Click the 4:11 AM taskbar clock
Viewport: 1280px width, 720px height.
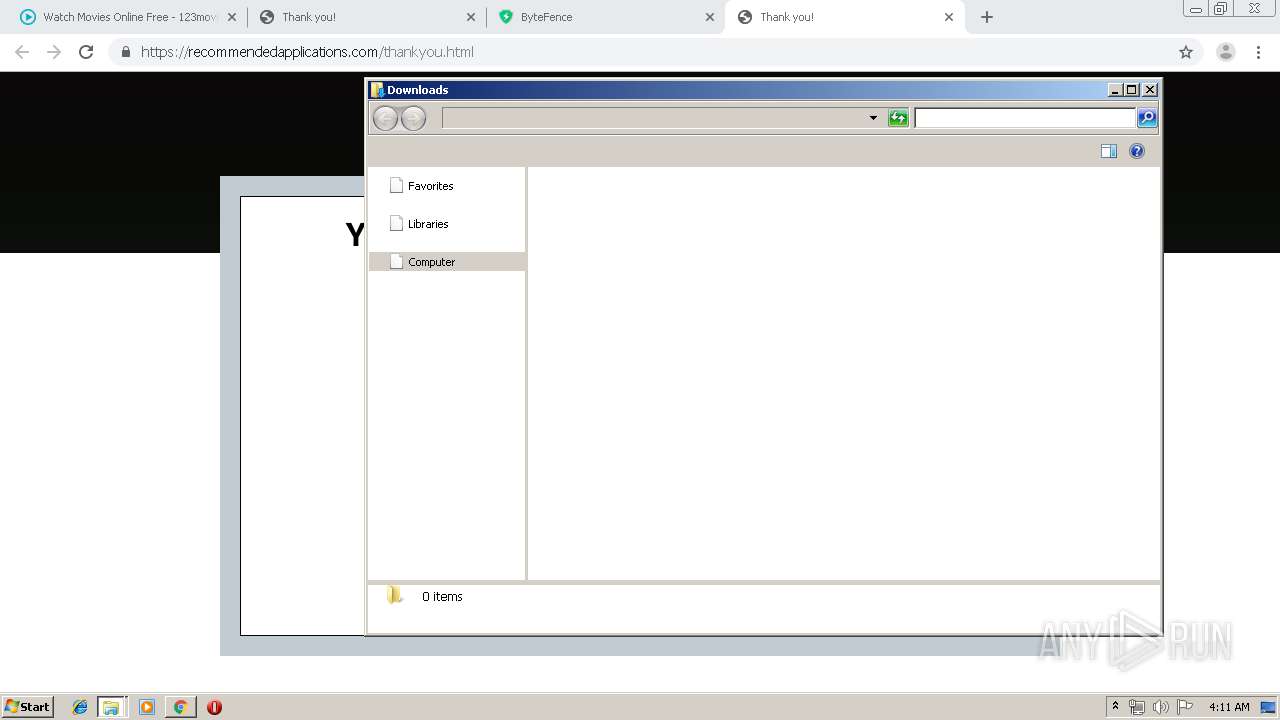pos(1229,707)
